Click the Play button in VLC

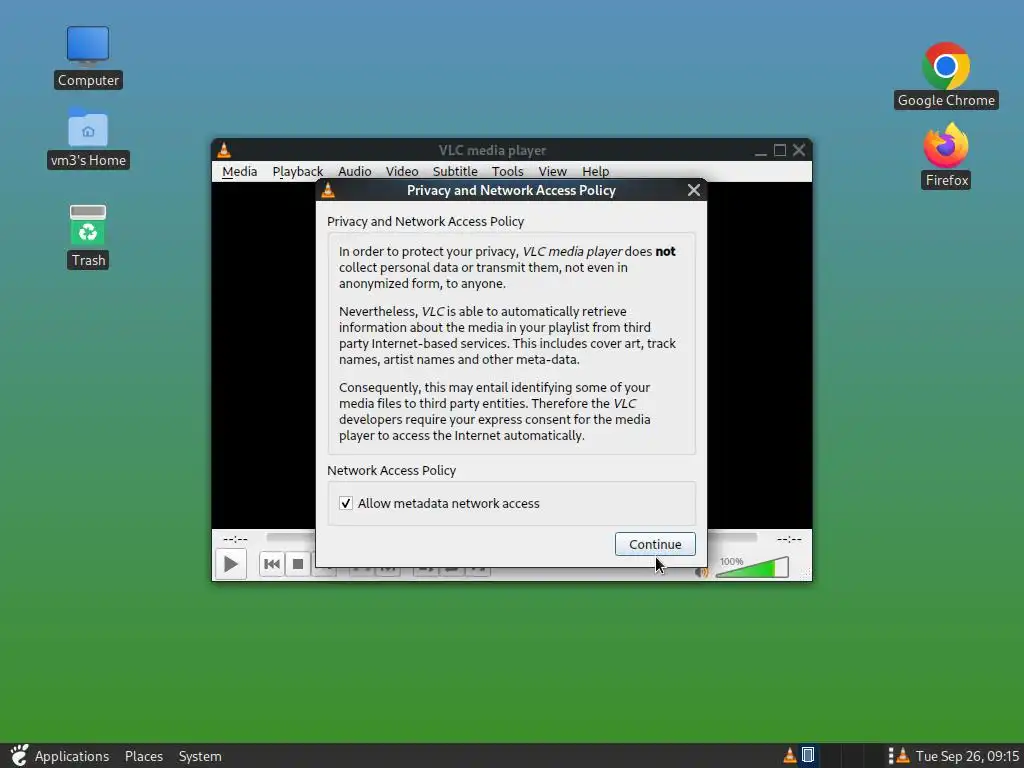tap(231, 564)
